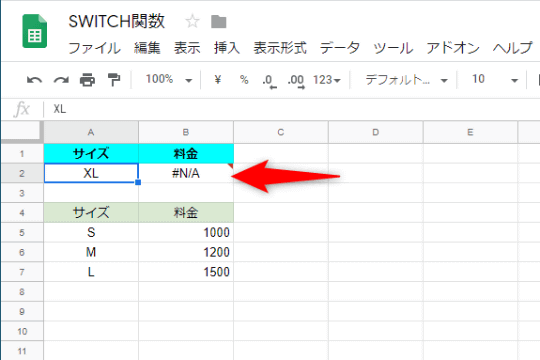Select row 6 header

(22, 252)
